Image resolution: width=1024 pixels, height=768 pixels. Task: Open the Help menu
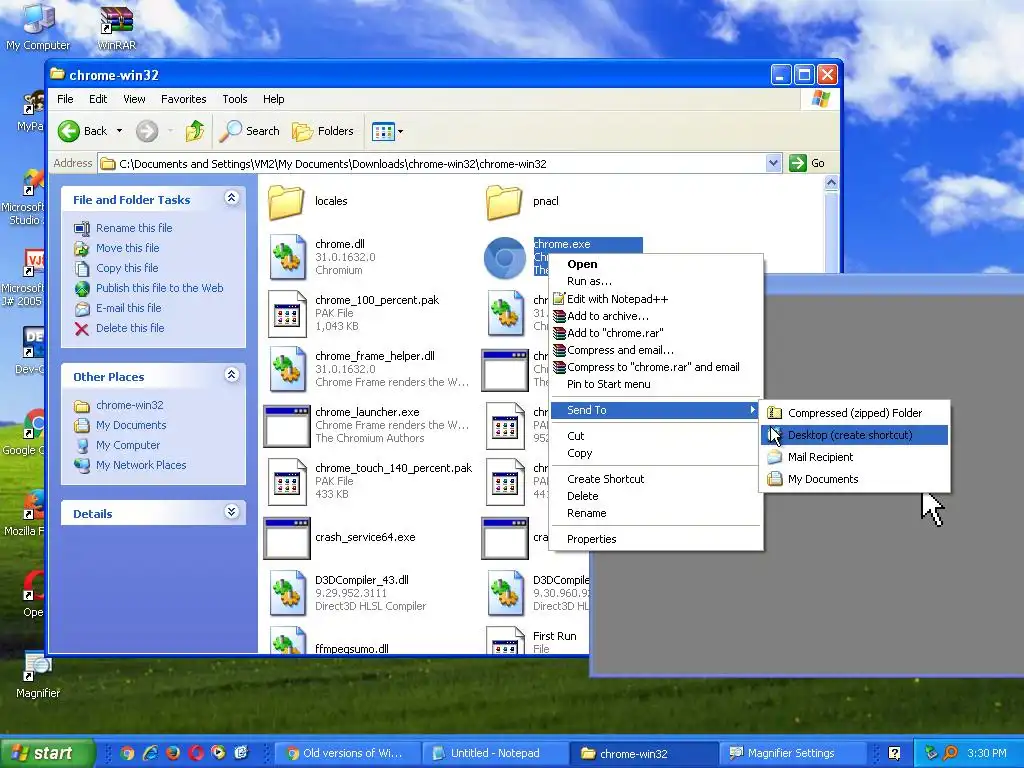point(274,99)
